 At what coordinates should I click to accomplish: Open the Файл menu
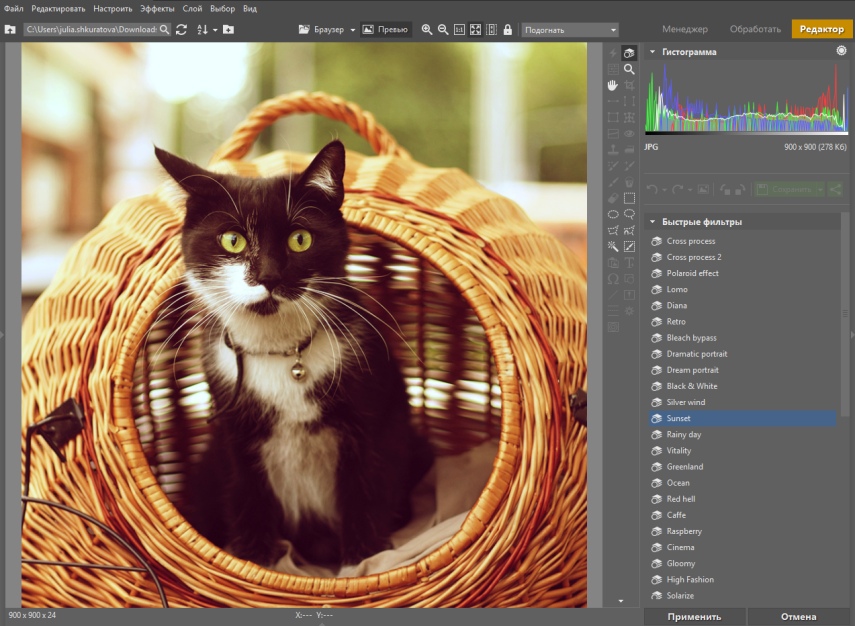click(14, 9)
